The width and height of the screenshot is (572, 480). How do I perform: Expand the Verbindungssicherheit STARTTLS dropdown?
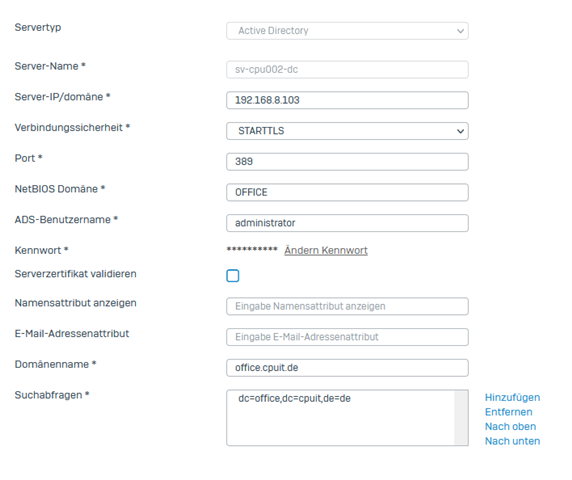point(347,131)
